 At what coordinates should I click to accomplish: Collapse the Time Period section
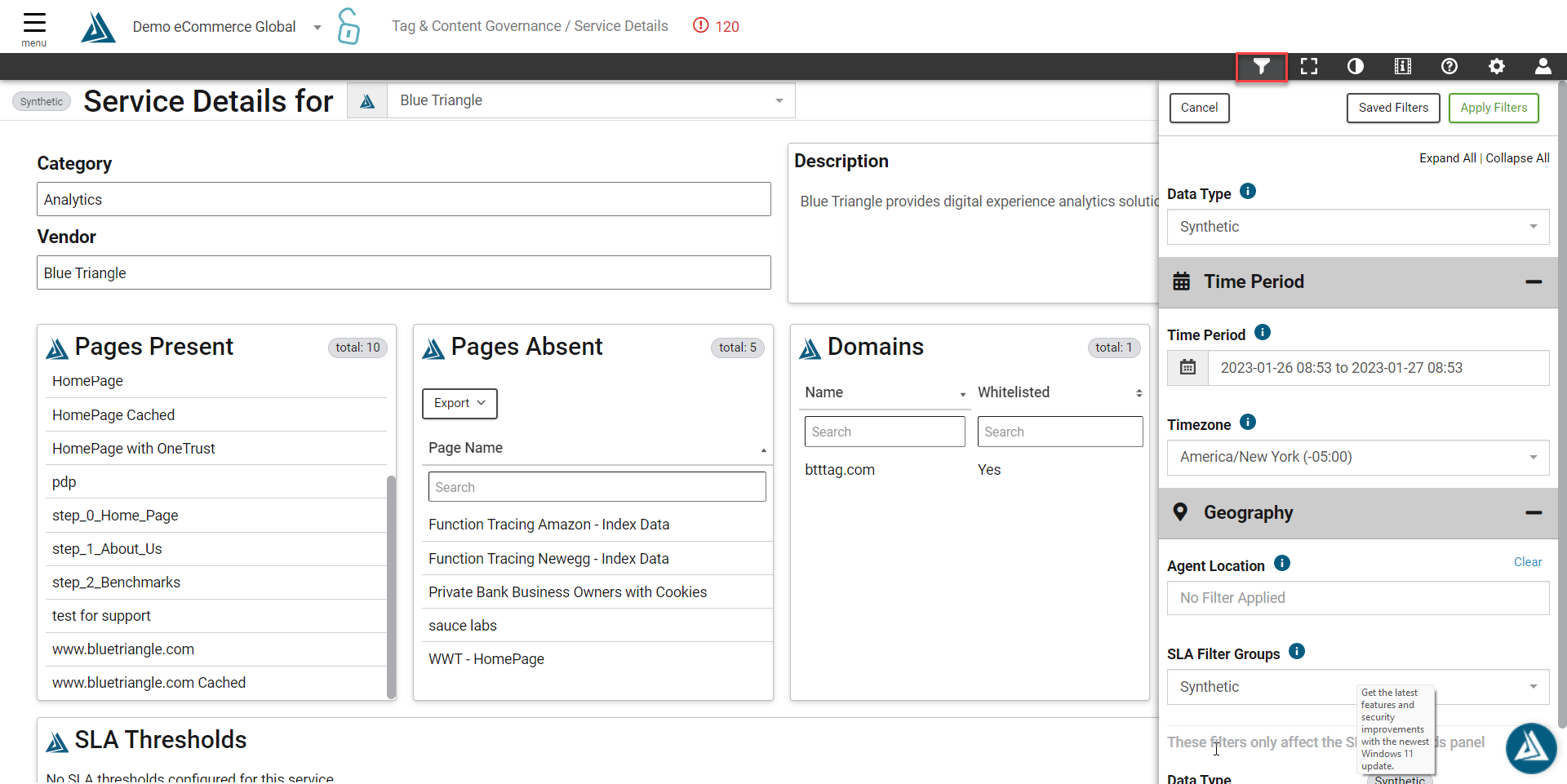[x=1534, y=281]
